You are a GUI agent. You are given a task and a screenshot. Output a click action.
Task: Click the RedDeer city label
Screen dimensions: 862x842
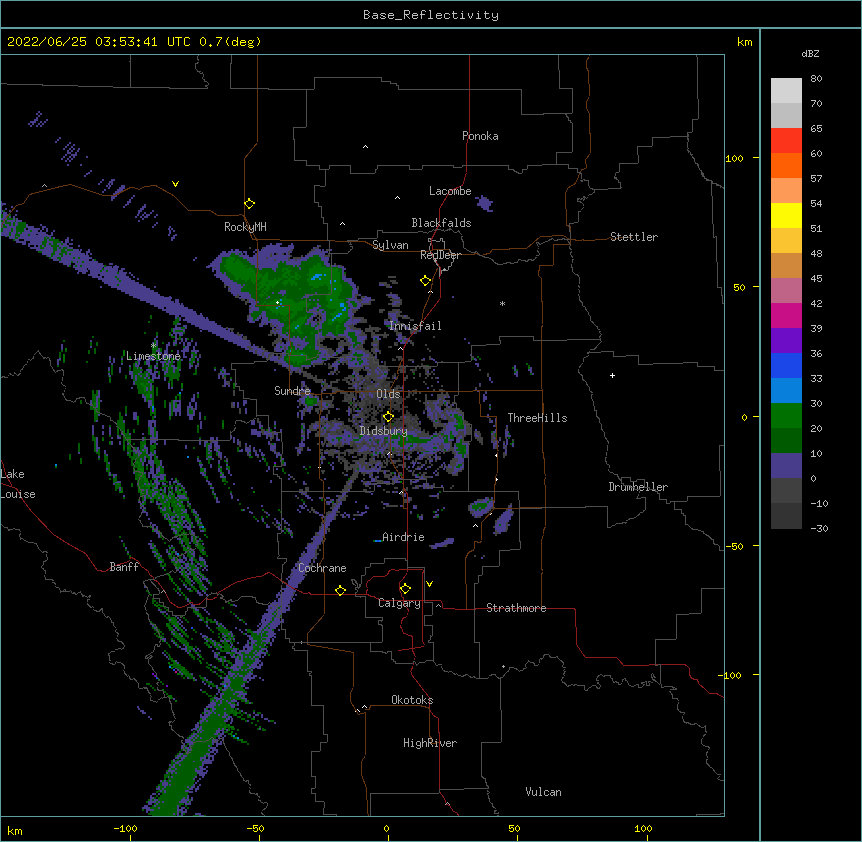[440, 255]
